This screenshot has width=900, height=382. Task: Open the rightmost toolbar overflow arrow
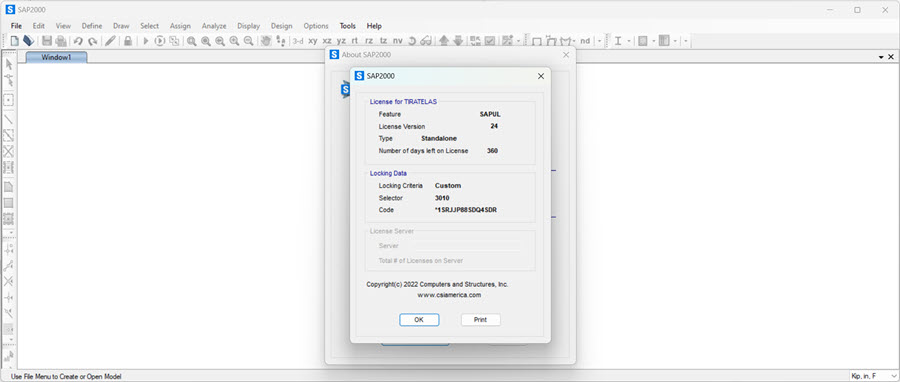click(x=685, y=41)
